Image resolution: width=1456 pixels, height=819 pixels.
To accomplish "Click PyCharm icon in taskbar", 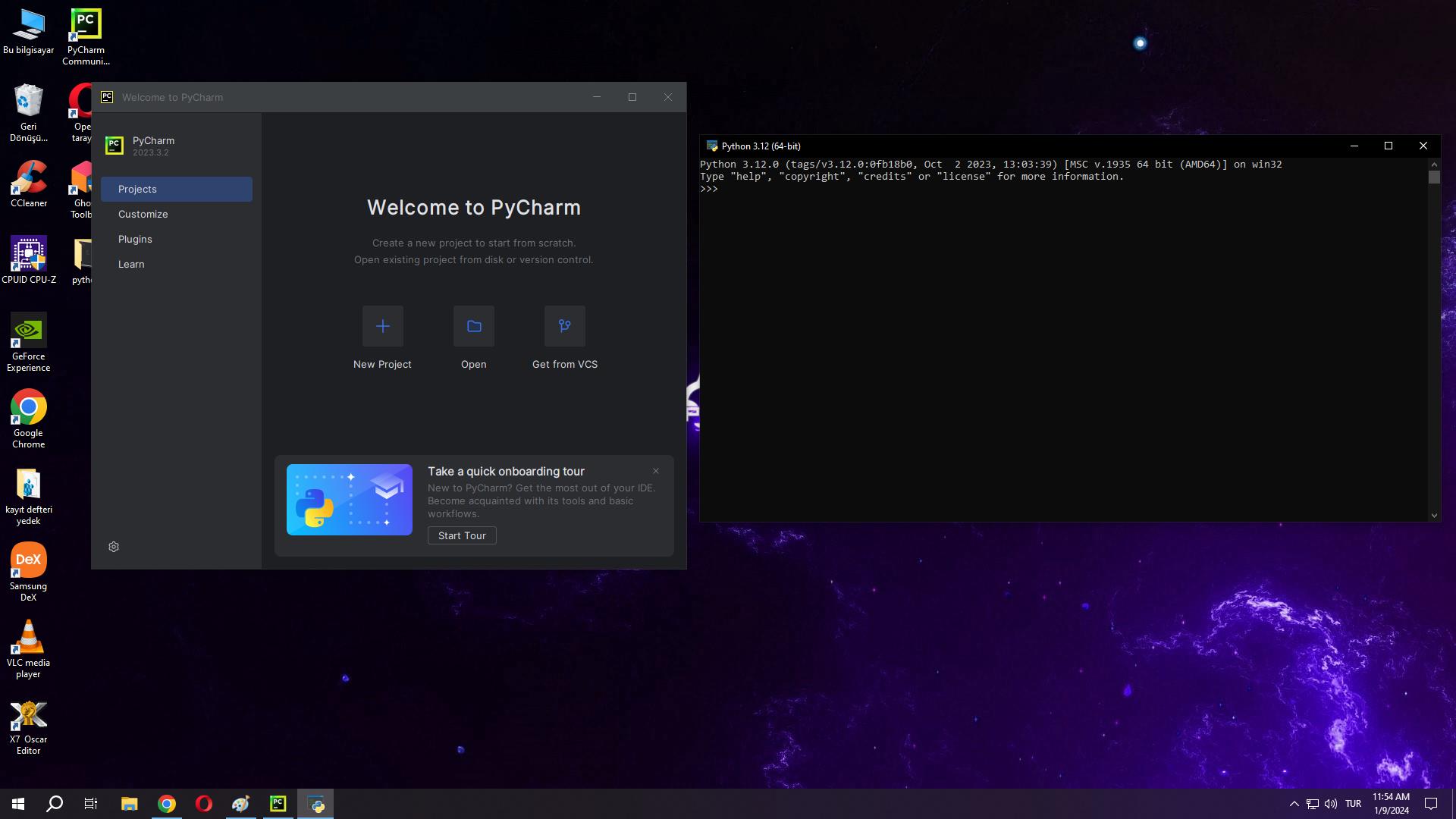I will tap(278, 804).
